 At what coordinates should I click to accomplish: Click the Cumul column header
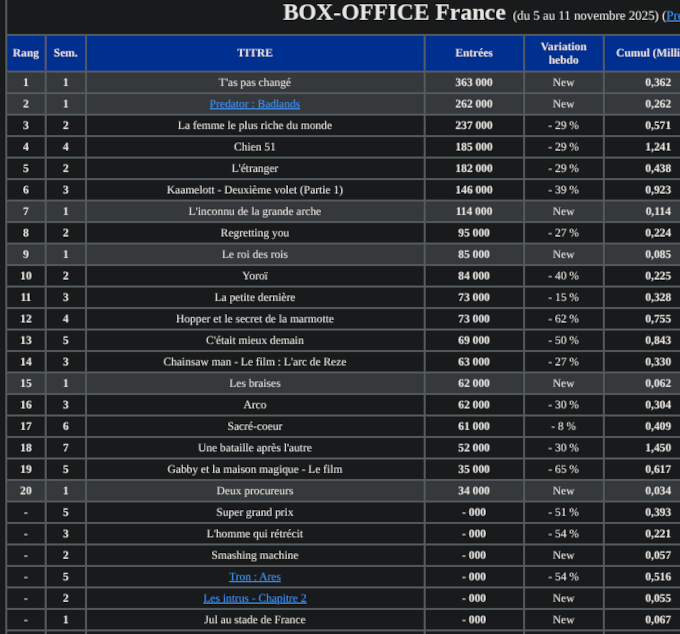pos(645,53)
